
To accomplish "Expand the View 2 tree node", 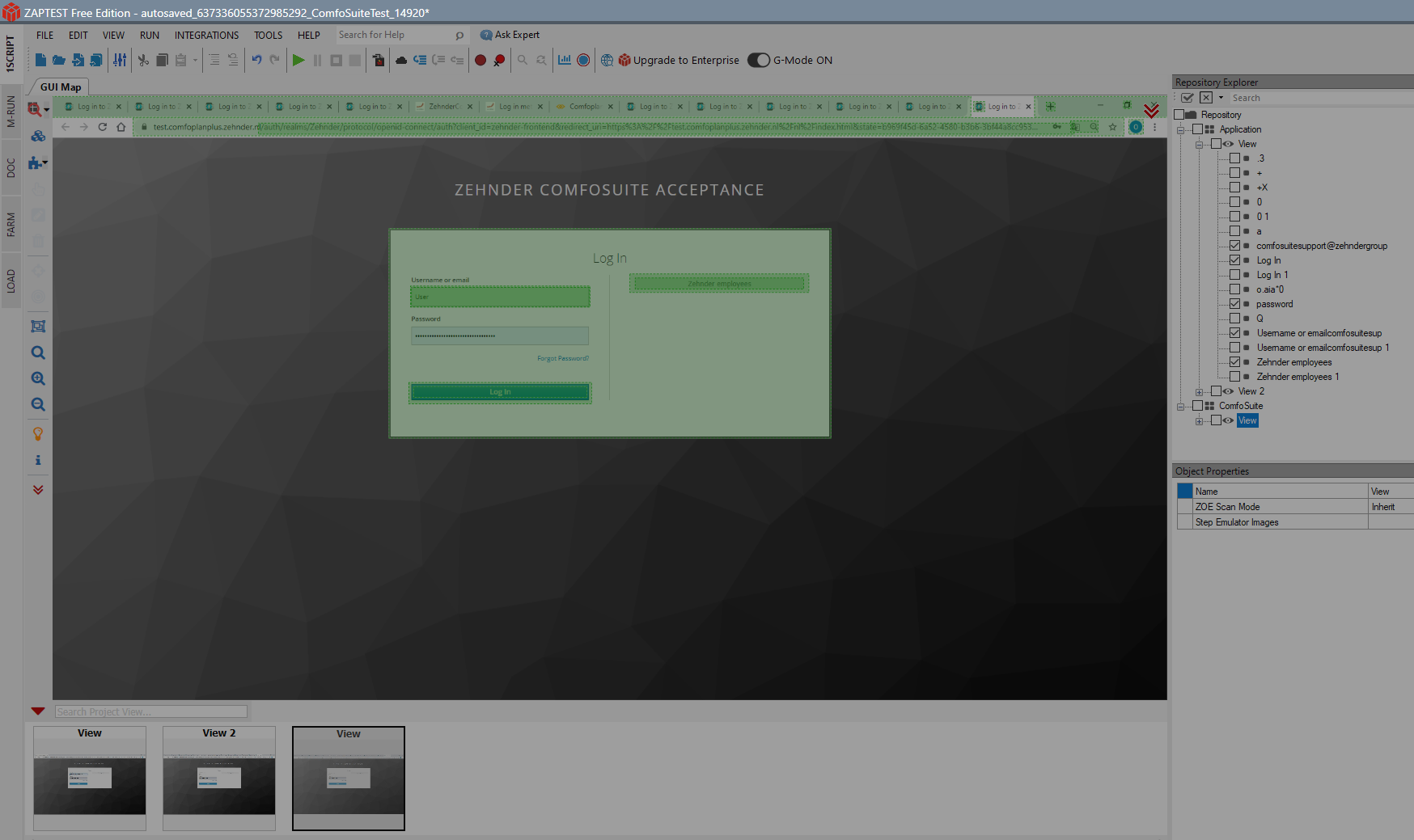I will pos(1199,391).
